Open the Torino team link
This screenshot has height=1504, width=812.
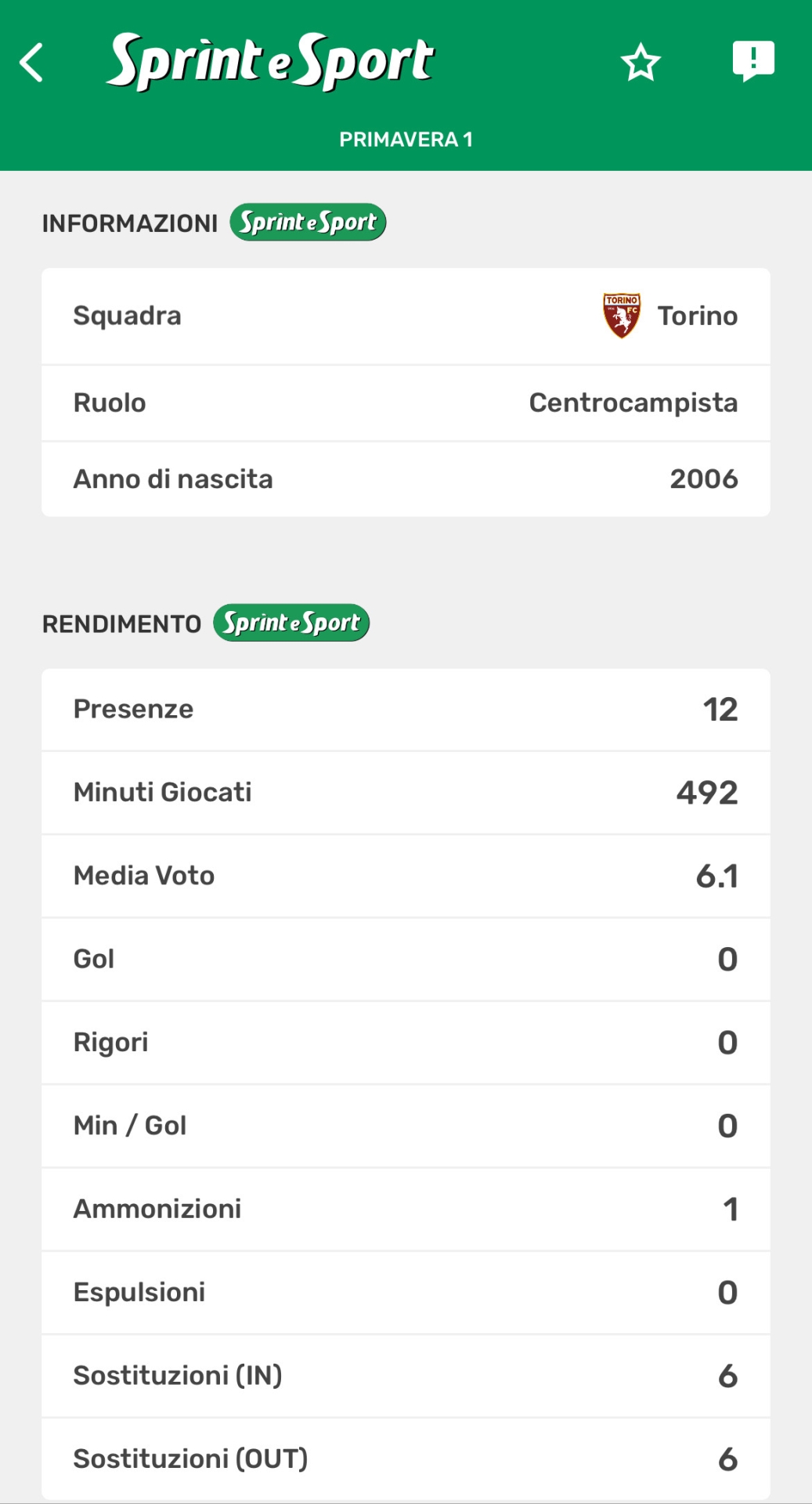click(x=697, y=316)
